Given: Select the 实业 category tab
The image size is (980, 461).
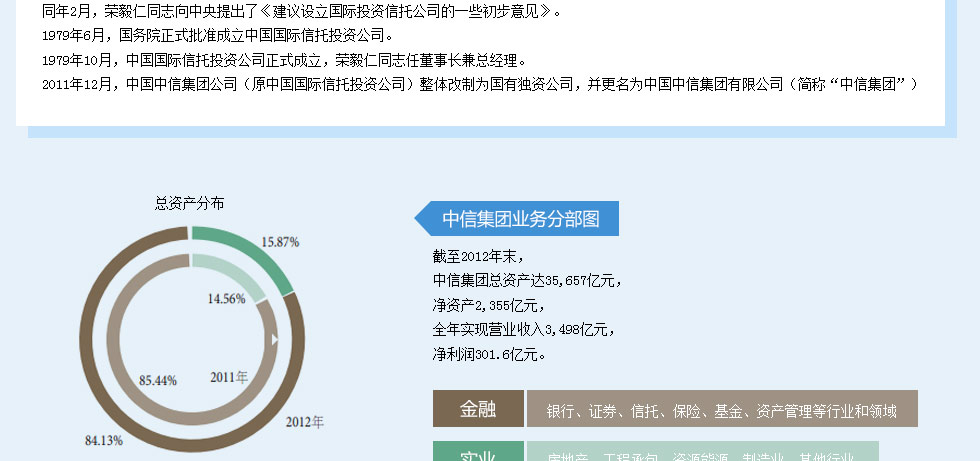Looking at the screenshot, I should 477,452.
